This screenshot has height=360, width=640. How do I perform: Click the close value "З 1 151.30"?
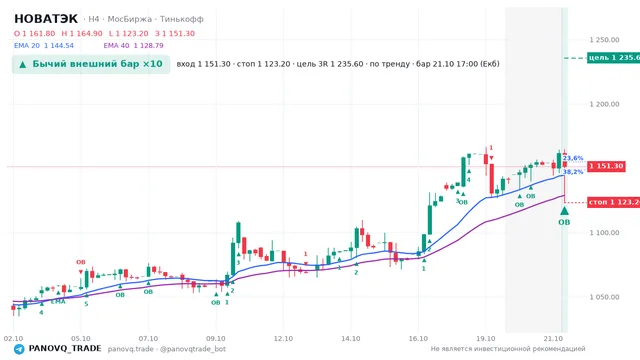click(175, 33)
